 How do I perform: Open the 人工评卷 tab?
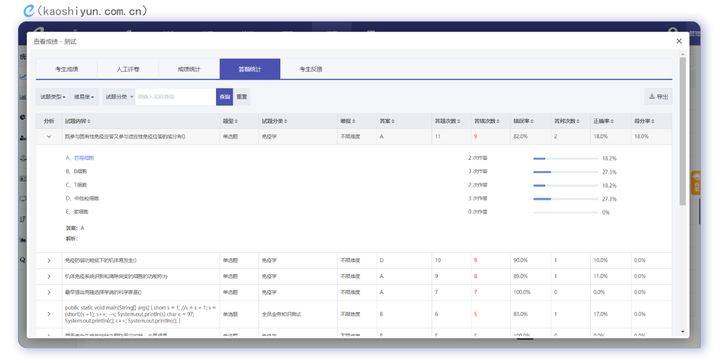[128, 69]
